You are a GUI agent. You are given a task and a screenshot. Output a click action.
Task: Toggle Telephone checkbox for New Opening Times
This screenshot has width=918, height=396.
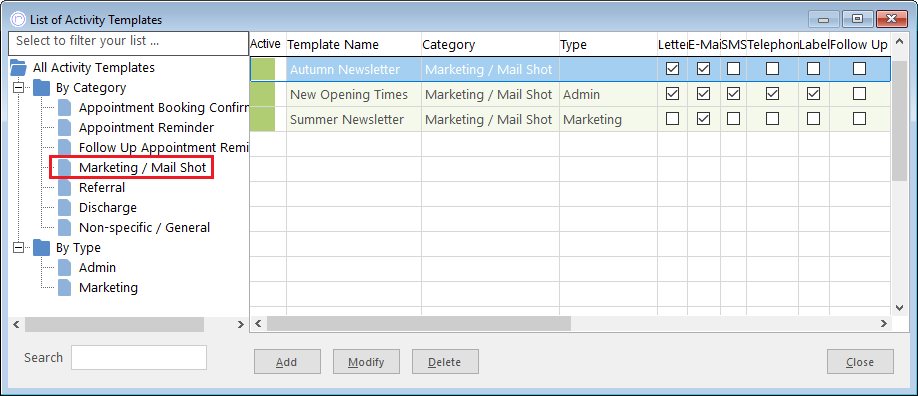click(773, 94)
